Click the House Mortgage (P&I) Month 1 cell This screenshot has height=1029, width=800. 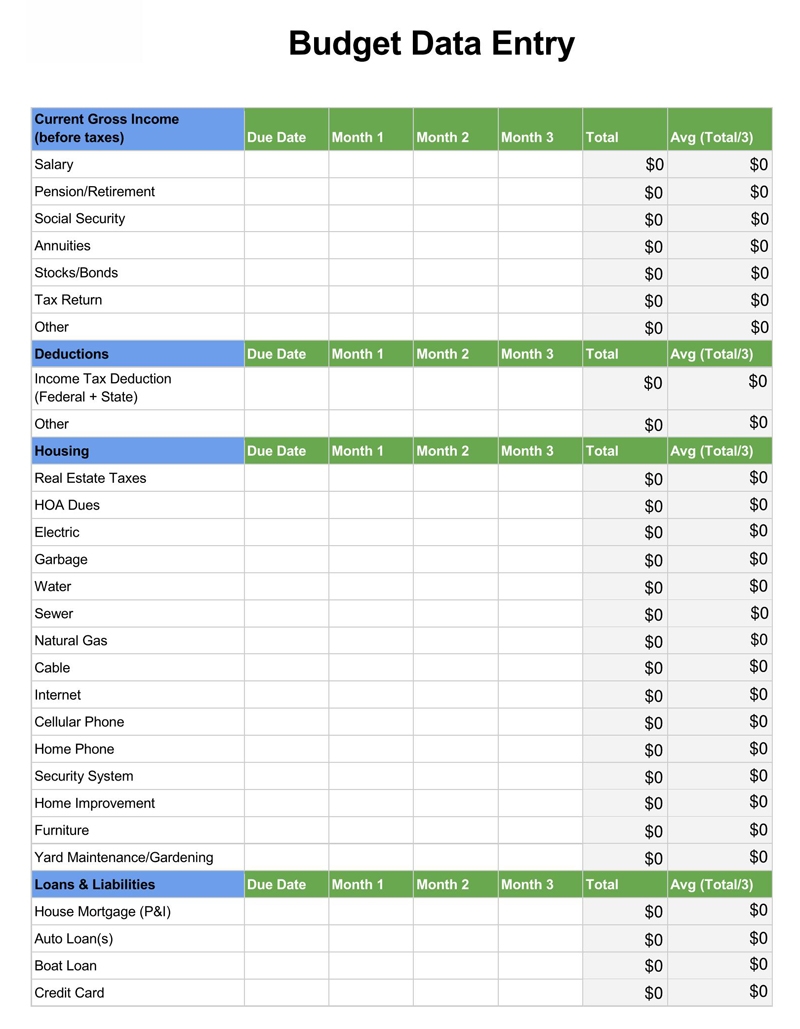pyautogui.click(x=370, y=912)
